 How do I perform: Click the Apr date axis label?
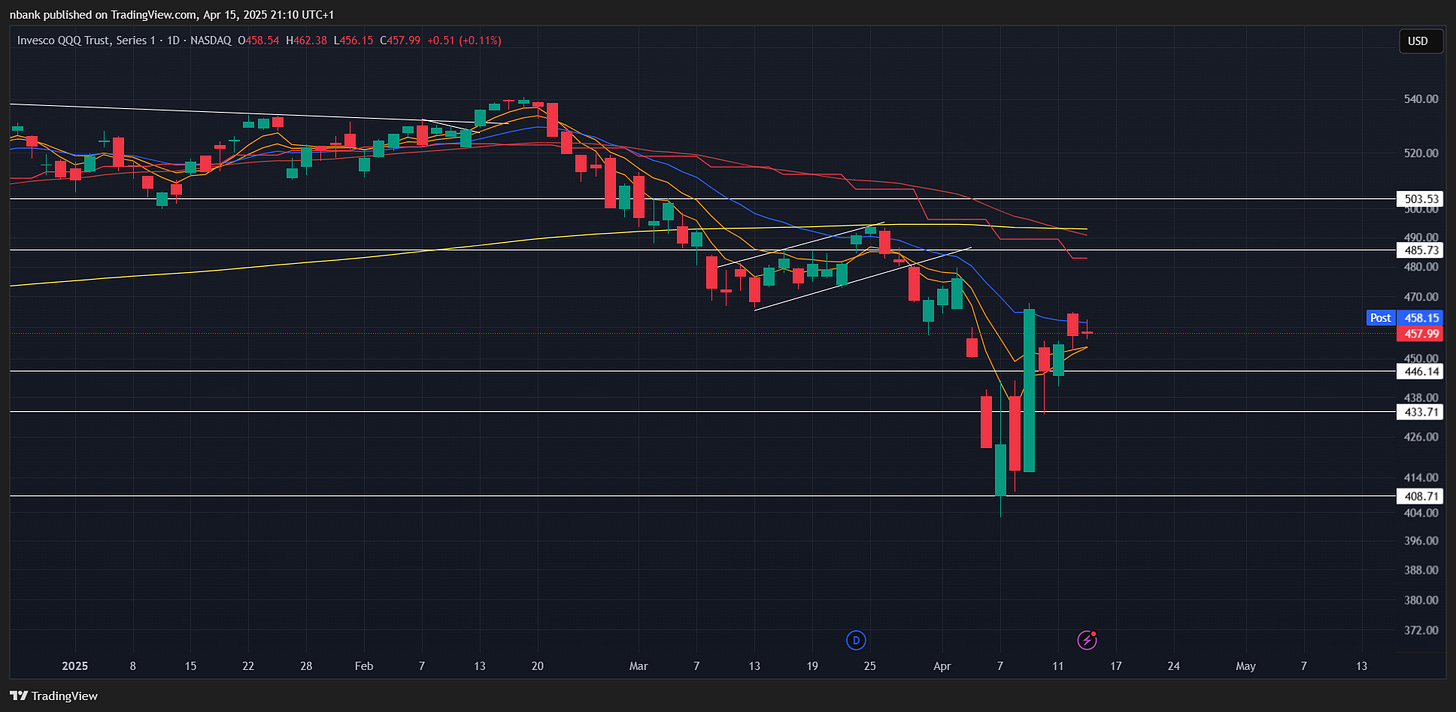coord(943,665)
